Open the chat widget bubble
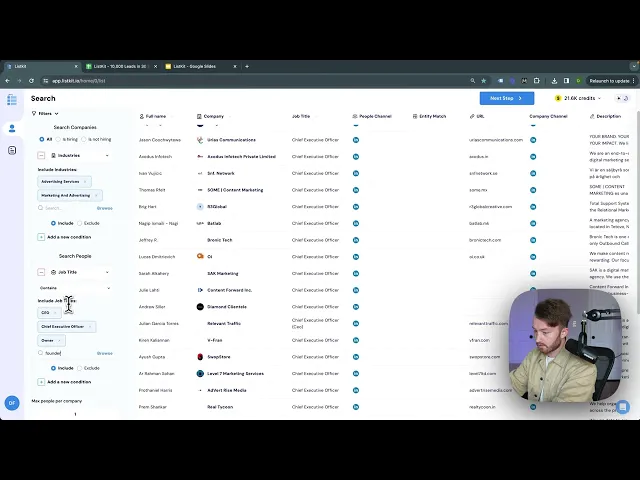 tap(622, 407)
